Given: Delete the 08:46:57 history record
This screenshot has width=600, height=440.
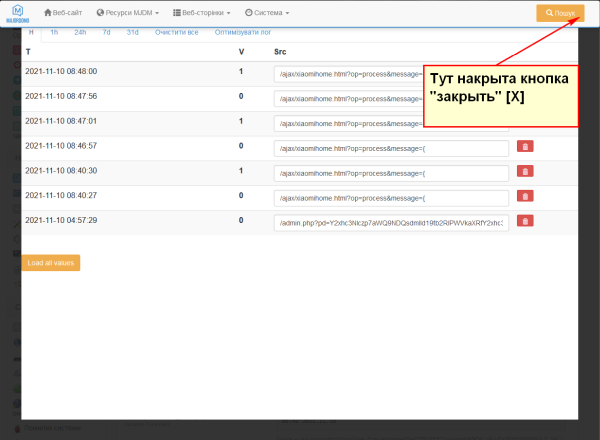Looking at the screenshot, I should click(525, 146).
